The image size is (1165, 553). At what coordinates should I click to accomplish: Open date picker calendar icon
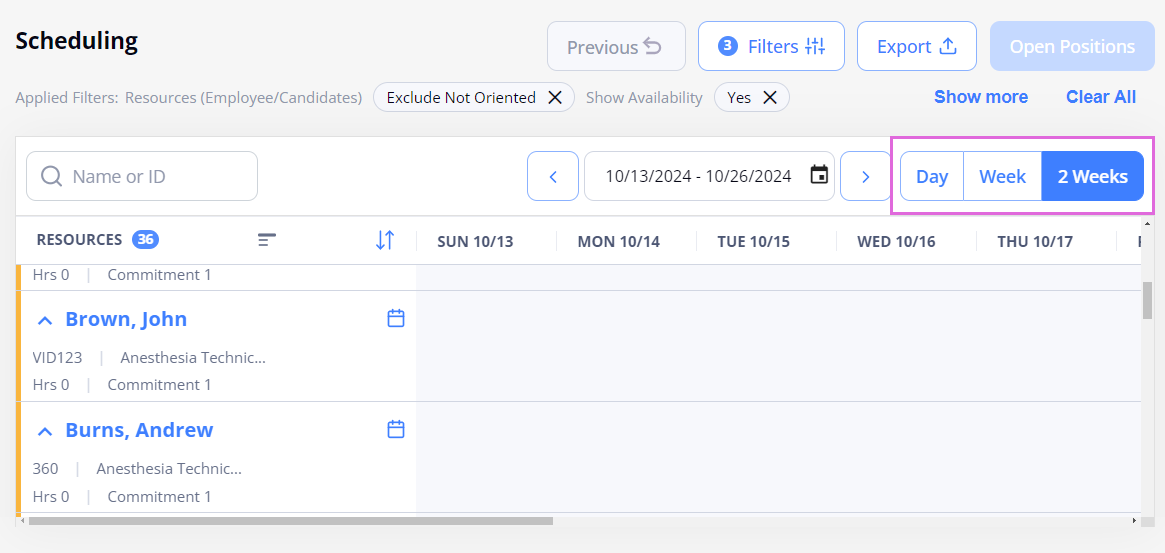coord(819,176)
